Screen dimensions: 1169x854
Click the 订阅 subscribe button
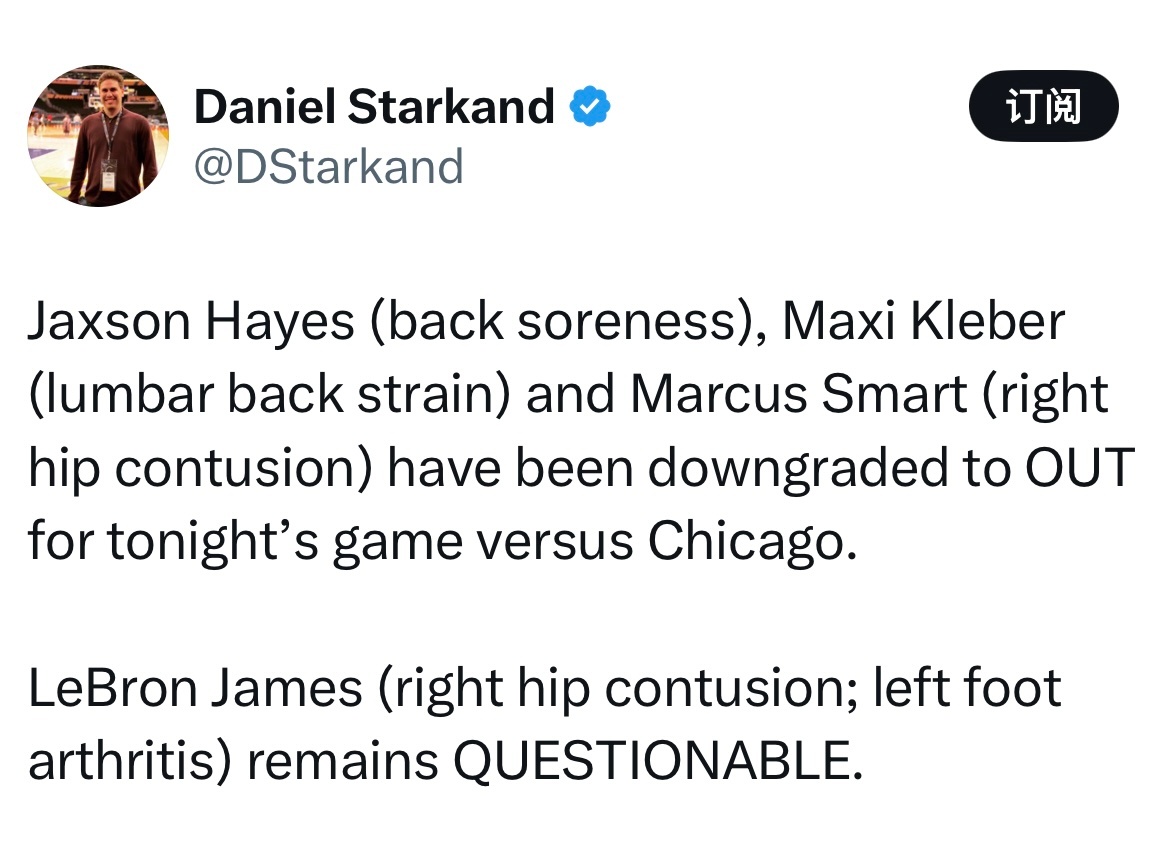pyautogui.click(x=1043, y=105)
